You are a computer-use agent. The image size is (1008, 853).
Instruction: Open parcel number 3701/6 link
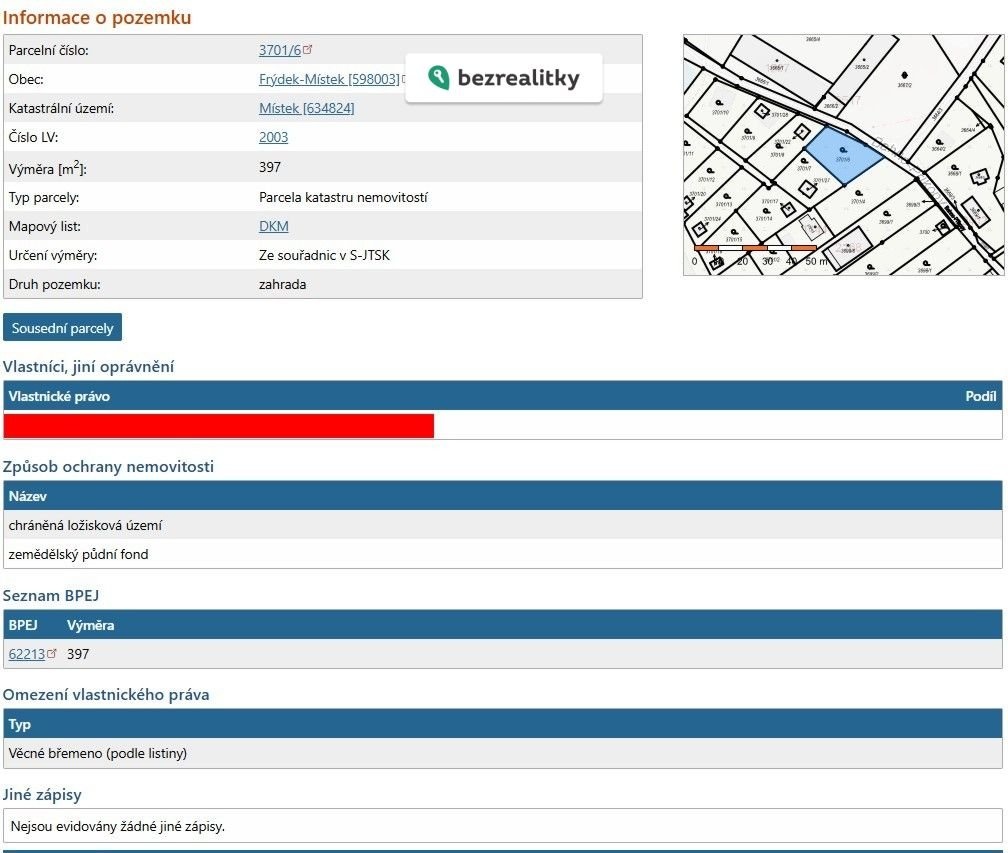coord(280,50)
